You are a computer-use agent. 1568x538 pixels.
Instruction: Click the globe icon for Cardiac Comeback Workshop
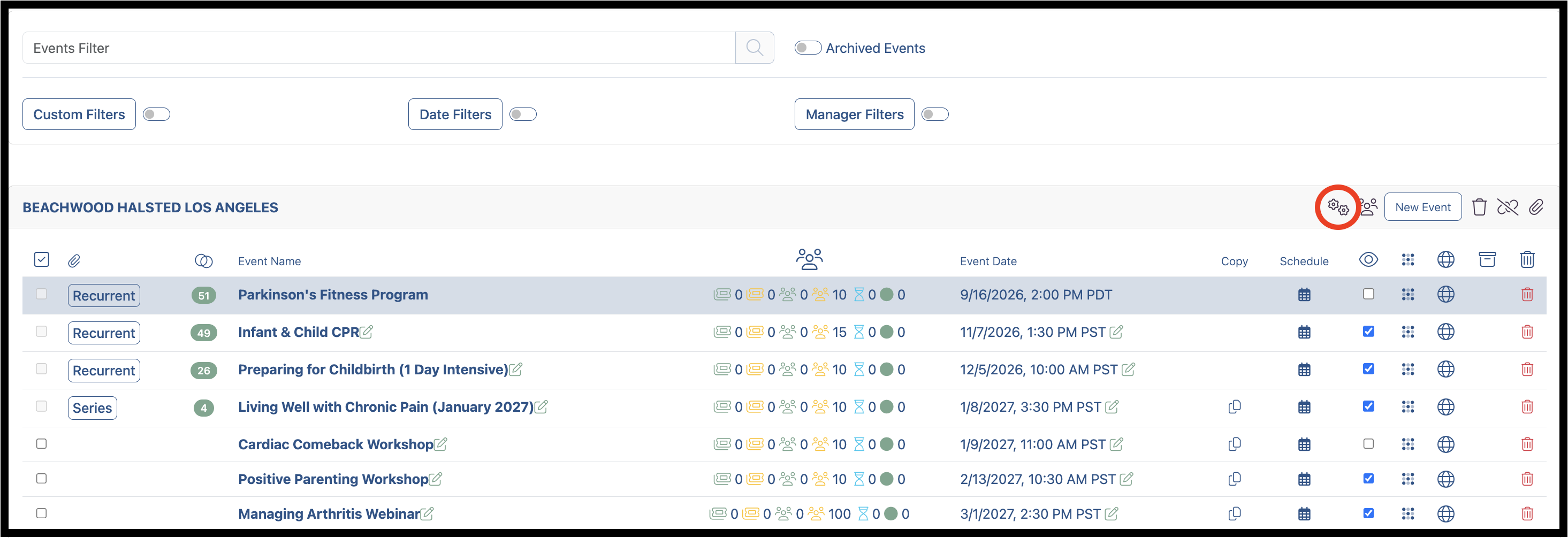1445,444
